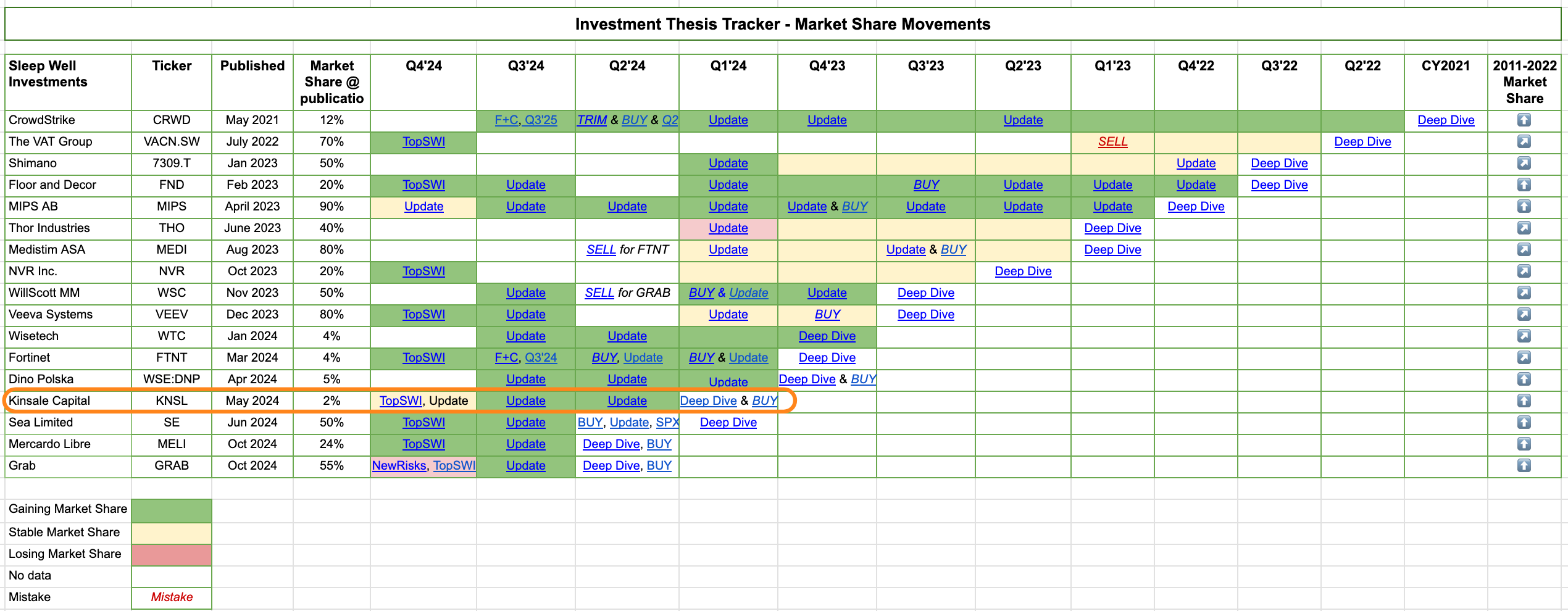The height and width of the screenshot is (611, 1568).
Task: Click the arrow icon in MIPS AB row
Action: tap(1524, 206)
